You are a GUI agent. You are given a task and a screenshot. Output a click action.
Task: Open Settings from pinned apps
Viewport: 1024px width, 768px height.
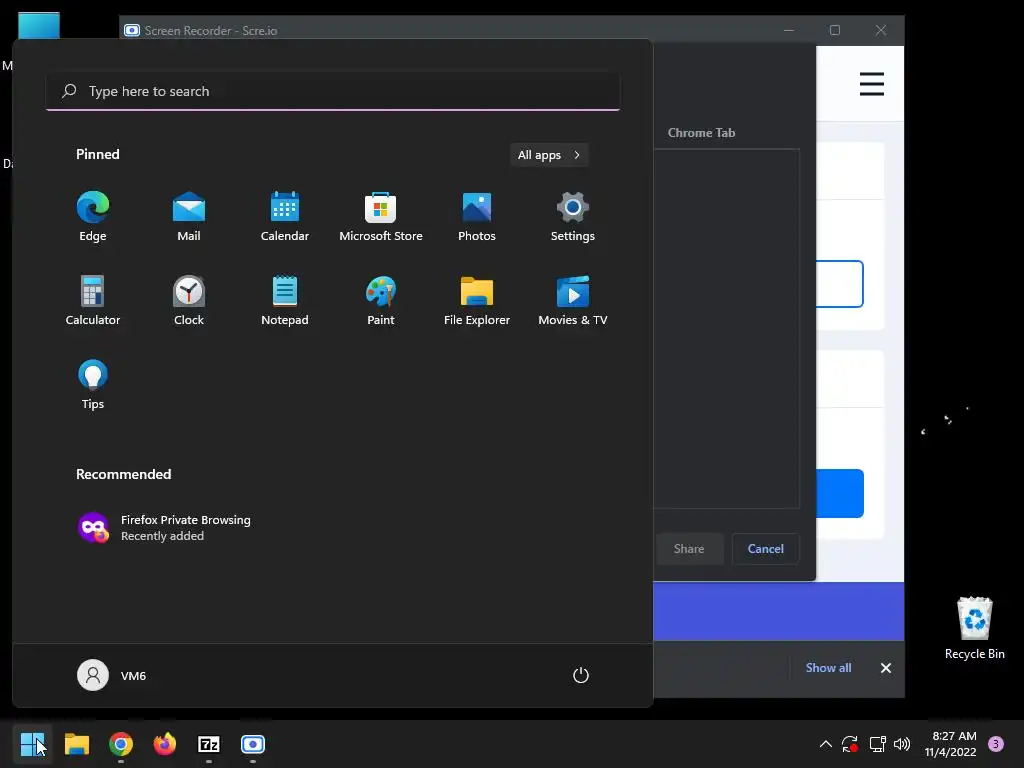pos(573,217)
